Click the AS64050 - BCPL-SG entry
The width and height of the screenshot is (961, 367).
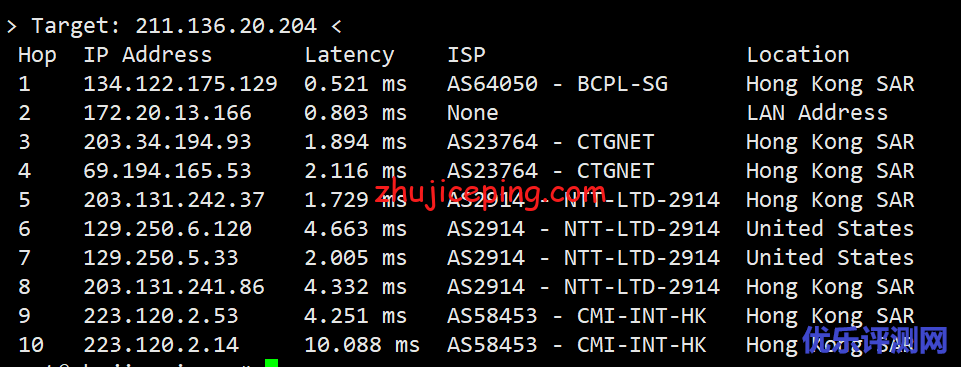pos(558,84)
